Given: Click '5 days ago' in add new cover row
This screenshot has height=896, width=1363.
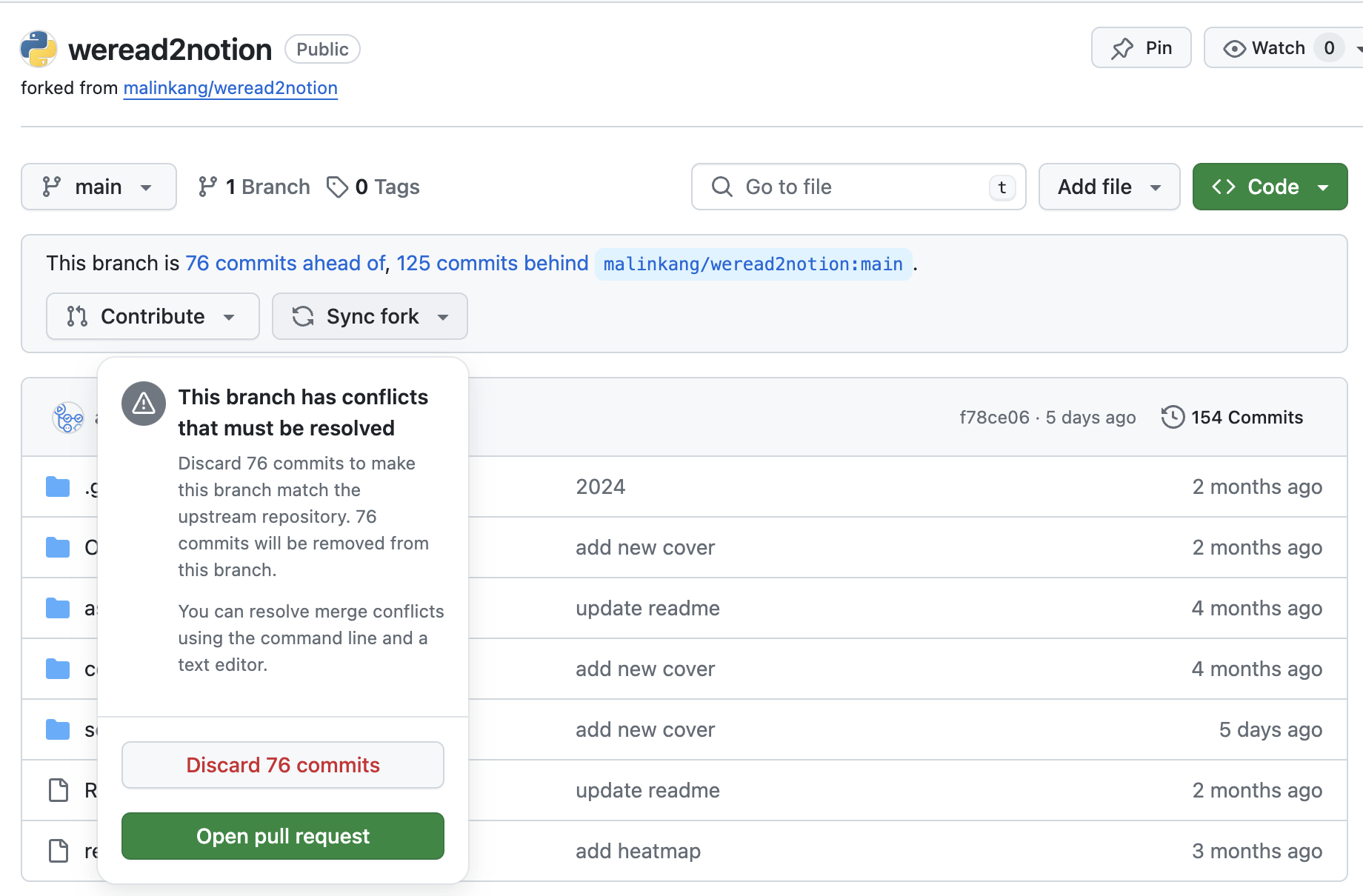Looking at the screenshot, I should (x=1270, y=729).
